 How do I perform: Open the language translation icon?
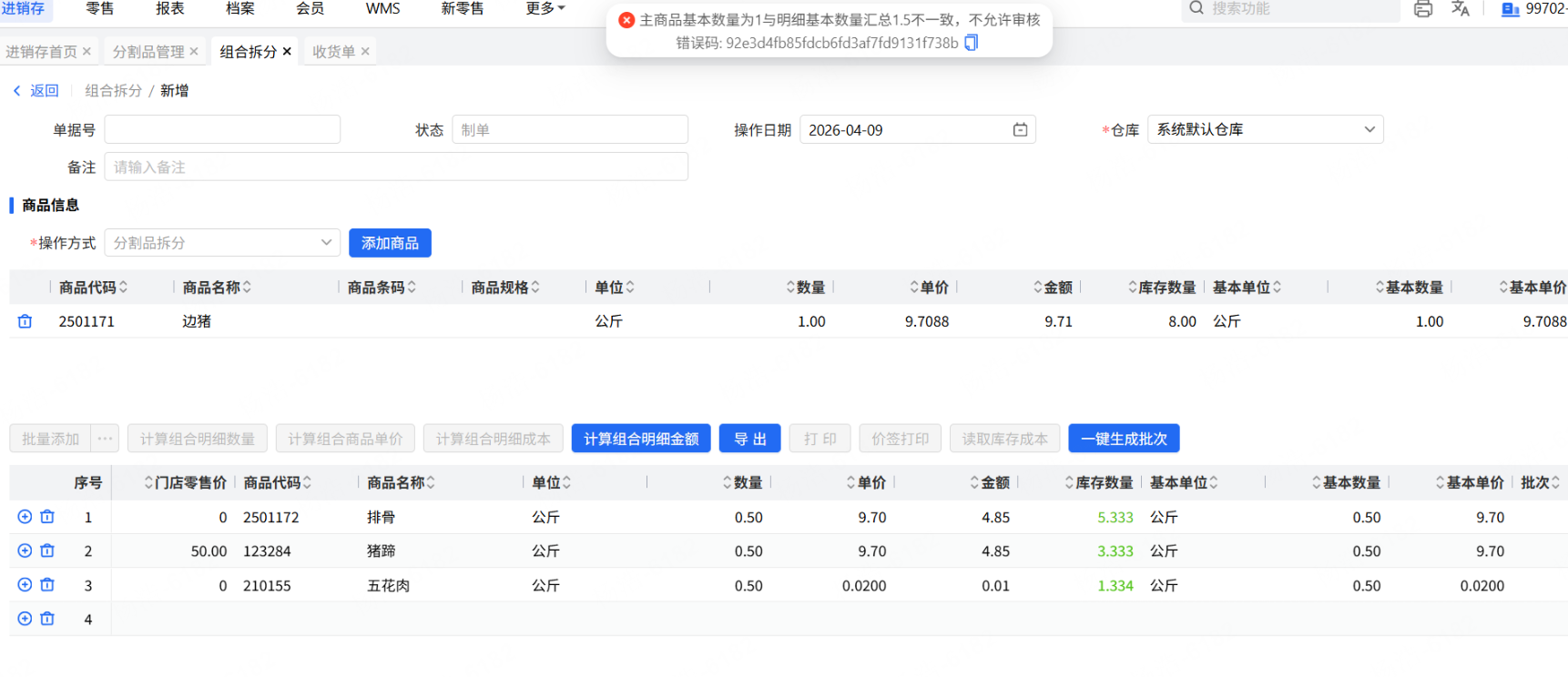pyautogui.click(x=1461, y=9)
